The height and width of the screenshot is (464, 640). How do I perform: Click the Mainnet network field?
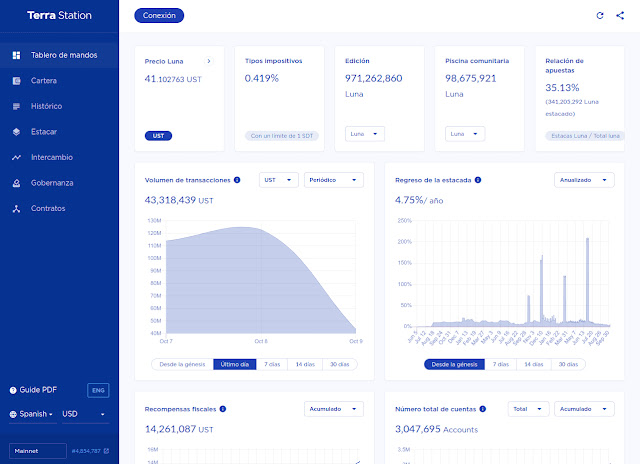(x=38, y=451)
